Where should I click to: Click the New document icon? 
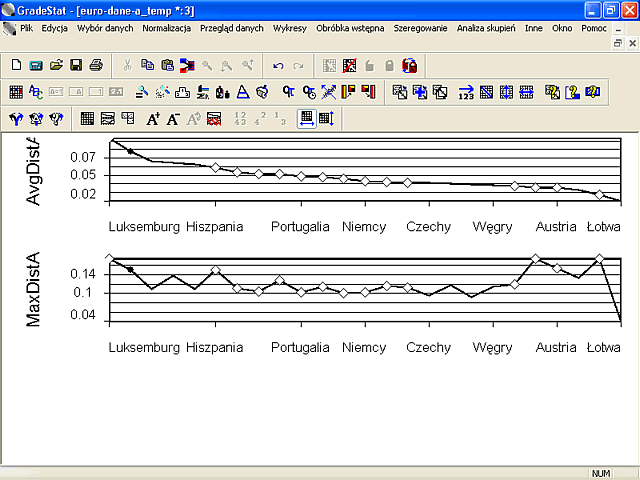(16, 65)
